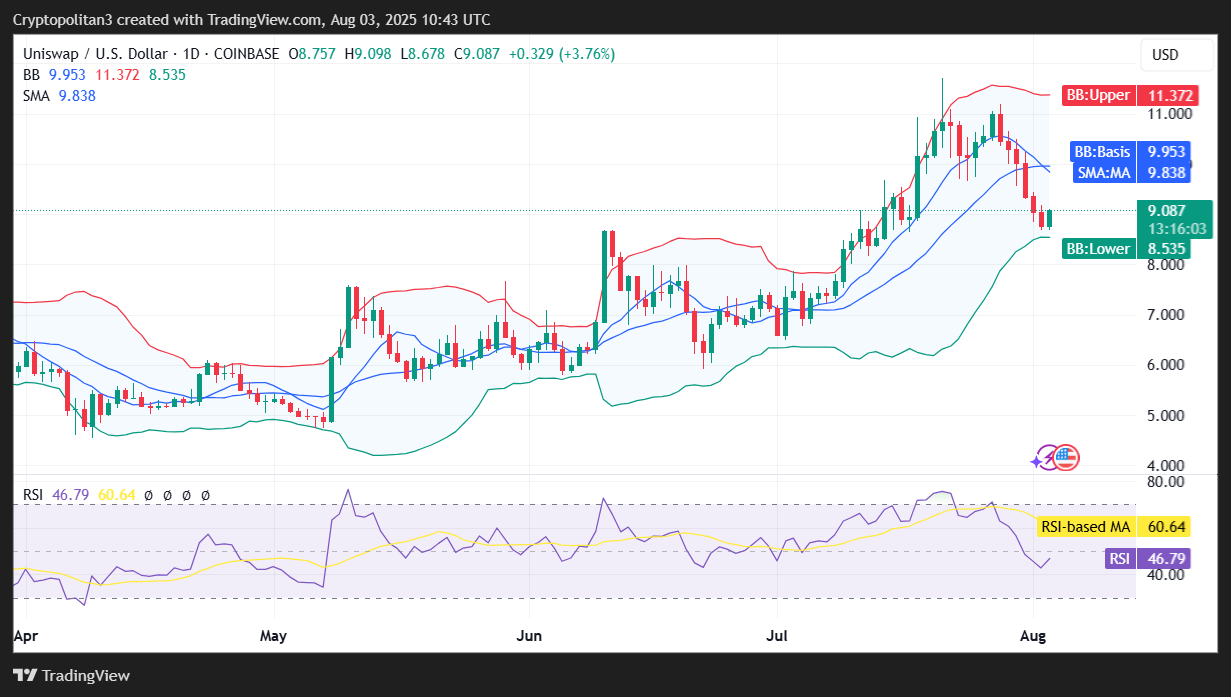Click the Jul date marker on time axis
Image resolution: width=1231 pixels, height=697 pixels.
point(777,634)
